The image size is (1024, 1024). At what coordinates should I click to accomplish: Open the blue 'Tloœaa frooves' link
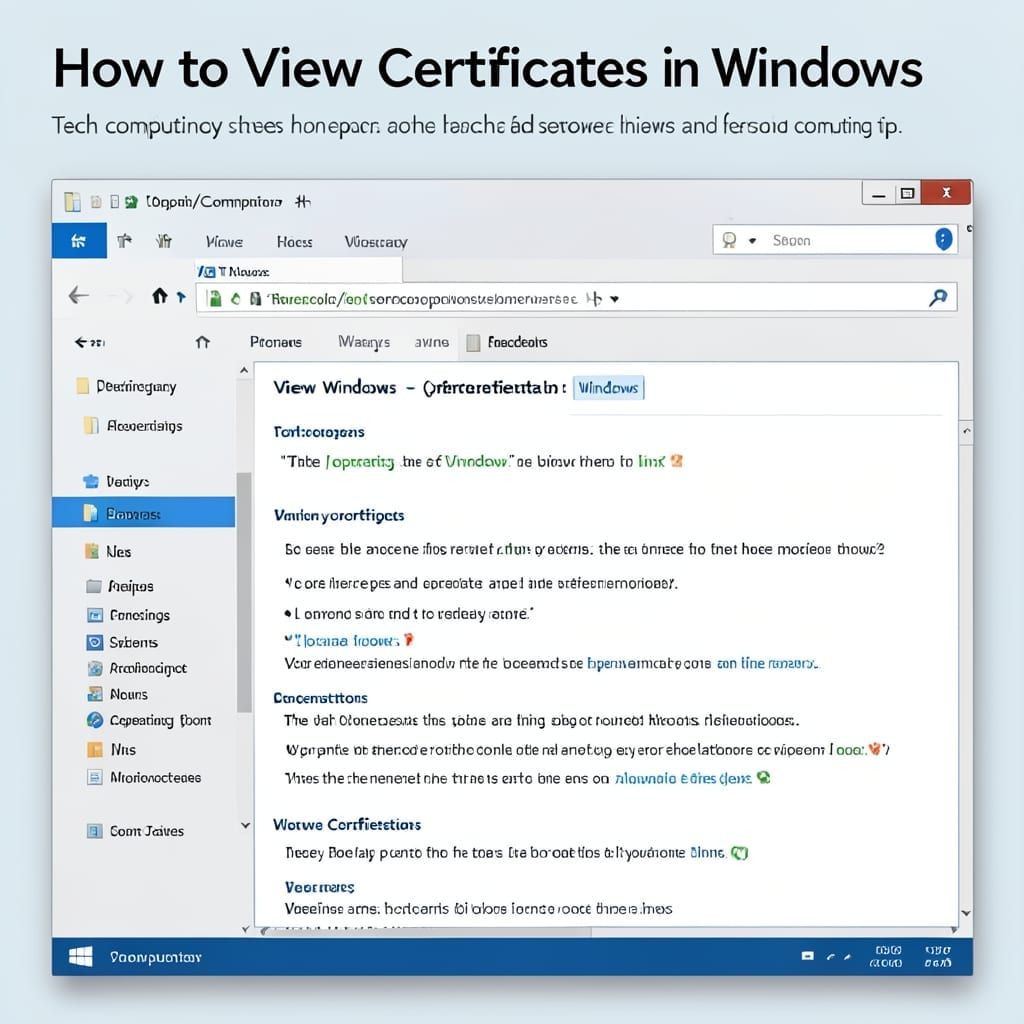347,641
